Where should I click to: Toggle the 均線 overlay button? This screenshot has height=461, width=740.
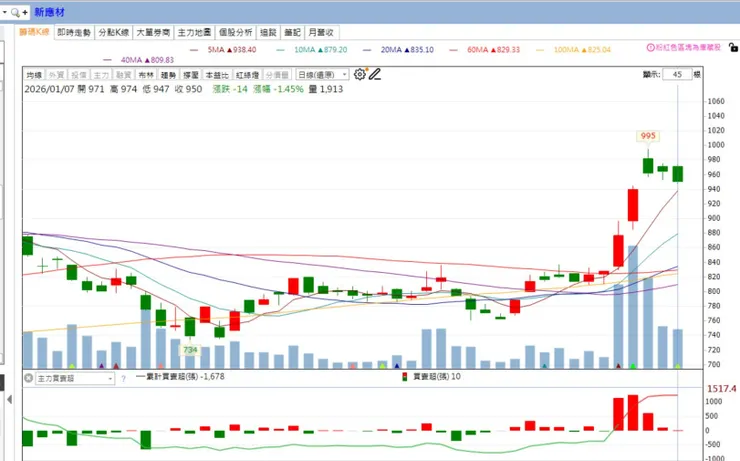[x=34, y=75]
